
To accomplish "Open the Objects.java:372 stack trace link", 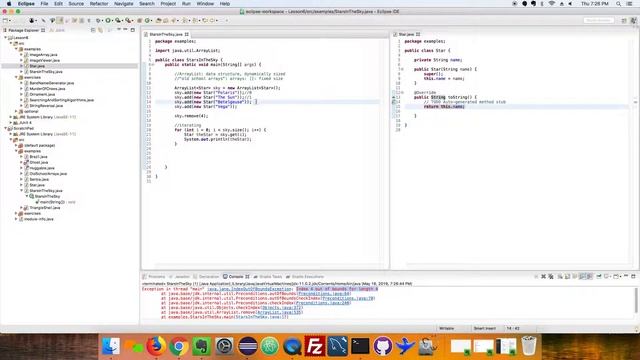I will coord(281,307).
